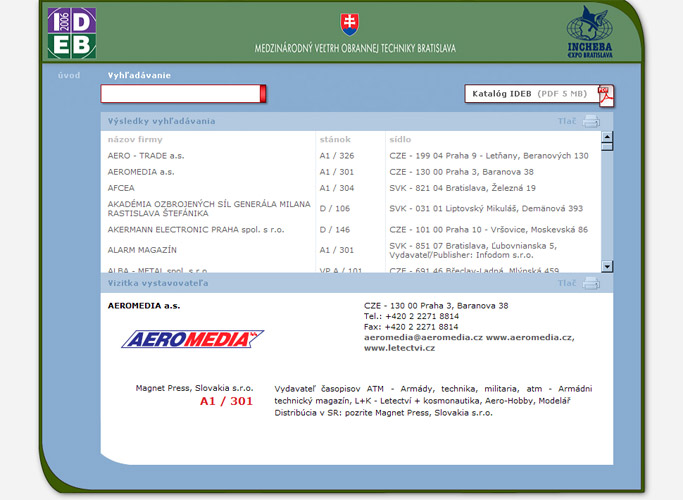Viewport: 683px width, 500px height.
Task: Click the Slovak coat of arms emblem
Action: [x=350, y=24]
